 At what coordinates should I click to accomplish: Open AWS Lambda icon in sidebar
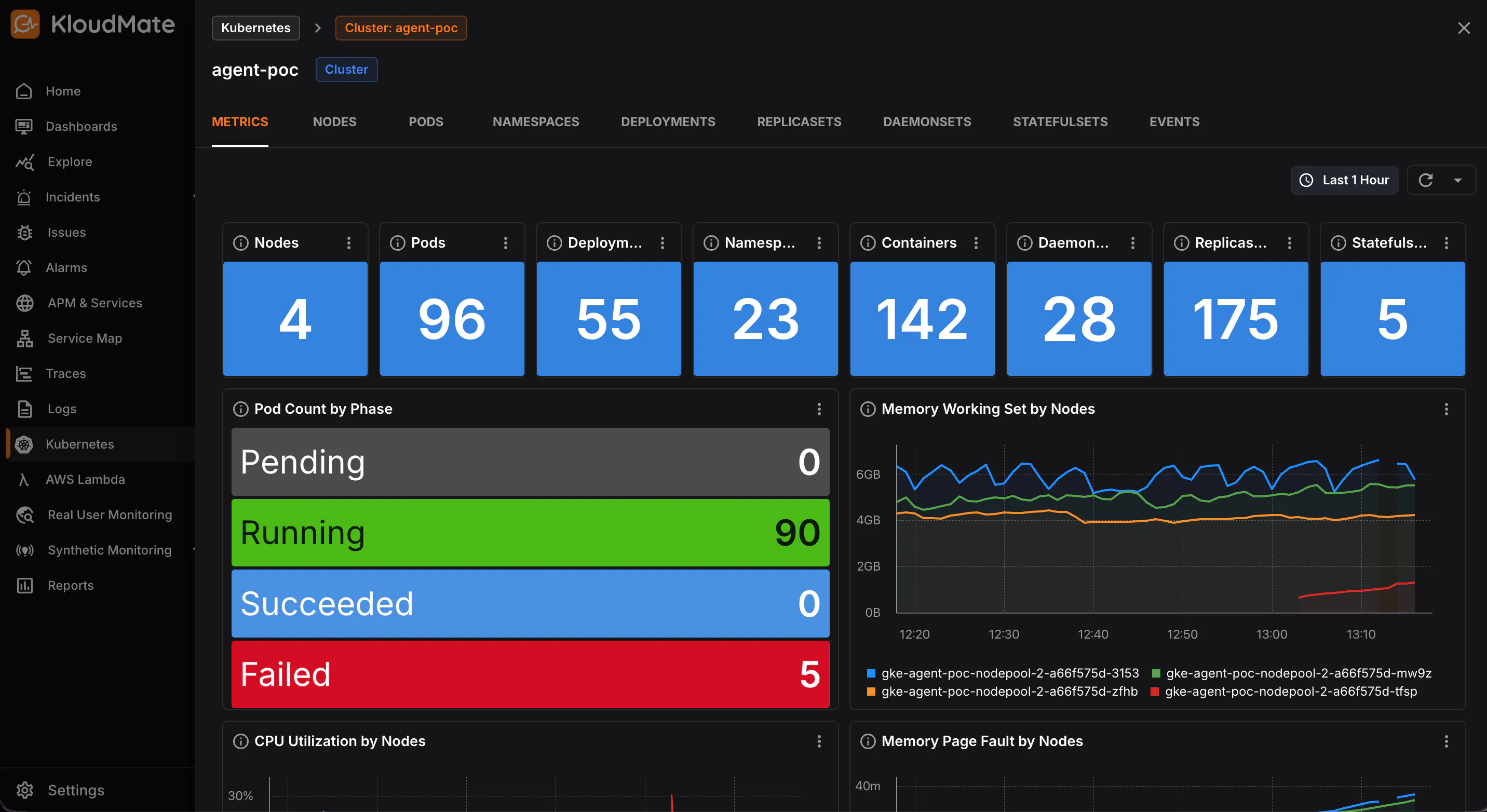click(24, 480)
